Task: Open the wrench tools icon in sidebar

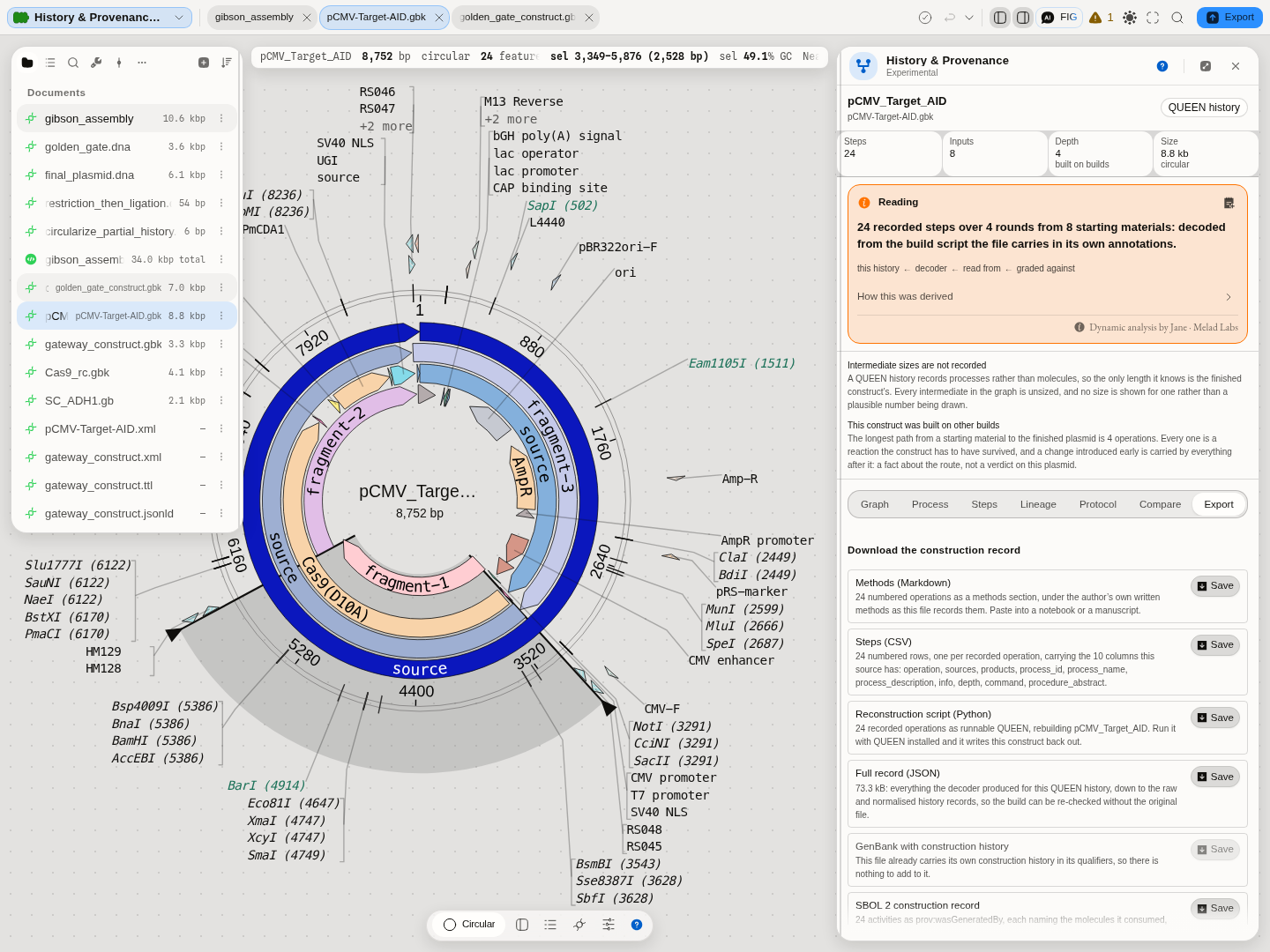Action: [96, 63]
